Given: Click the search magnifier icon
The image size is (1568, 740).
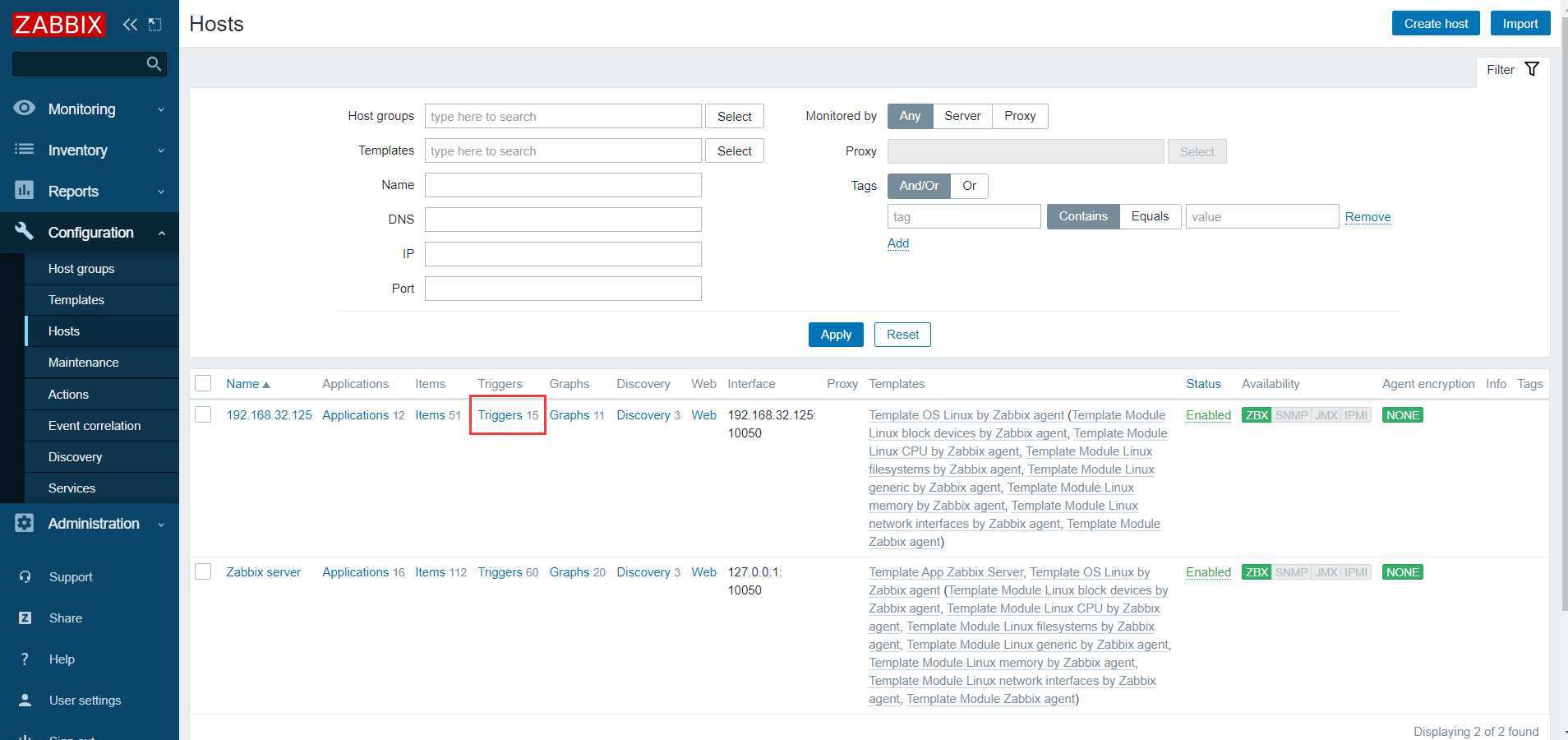Looking at the screenshot, I should [154, 64].
